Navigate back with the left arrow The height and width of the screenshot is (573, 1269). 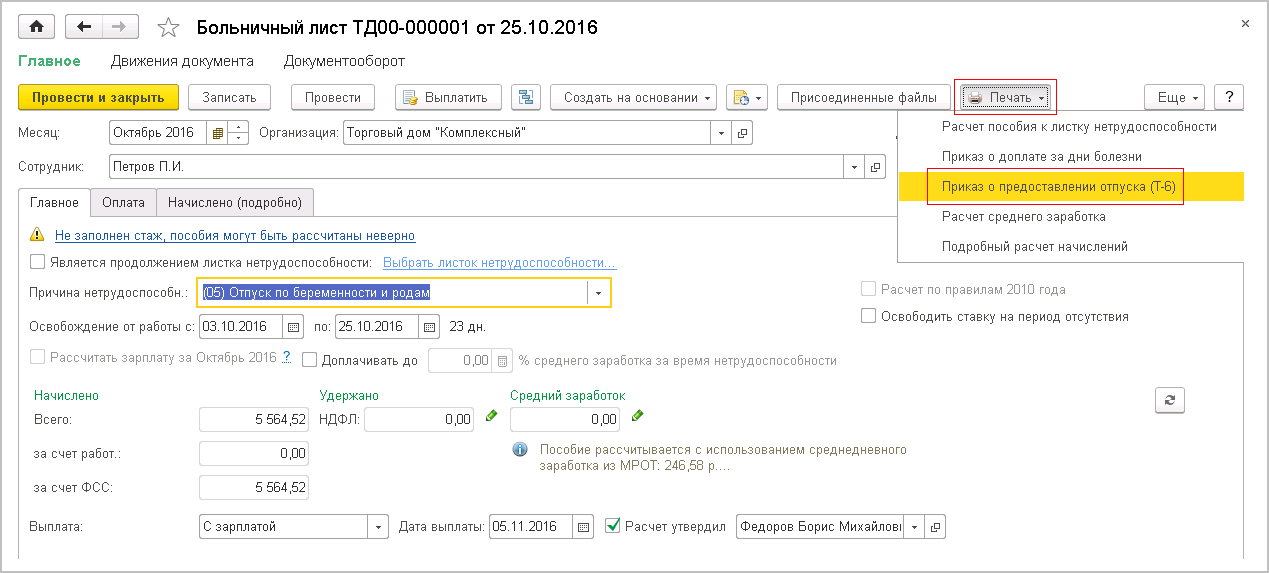point(83,27)
